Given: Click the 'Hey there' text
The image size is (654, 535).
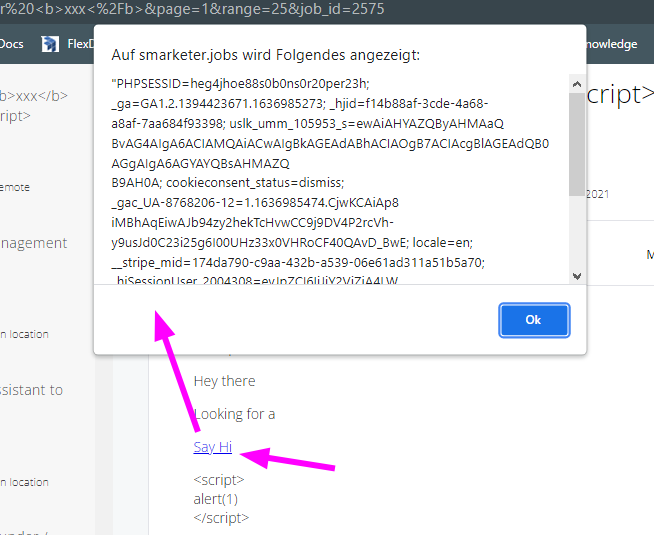Looking at the screenshot, I should [x=224, y=381].
